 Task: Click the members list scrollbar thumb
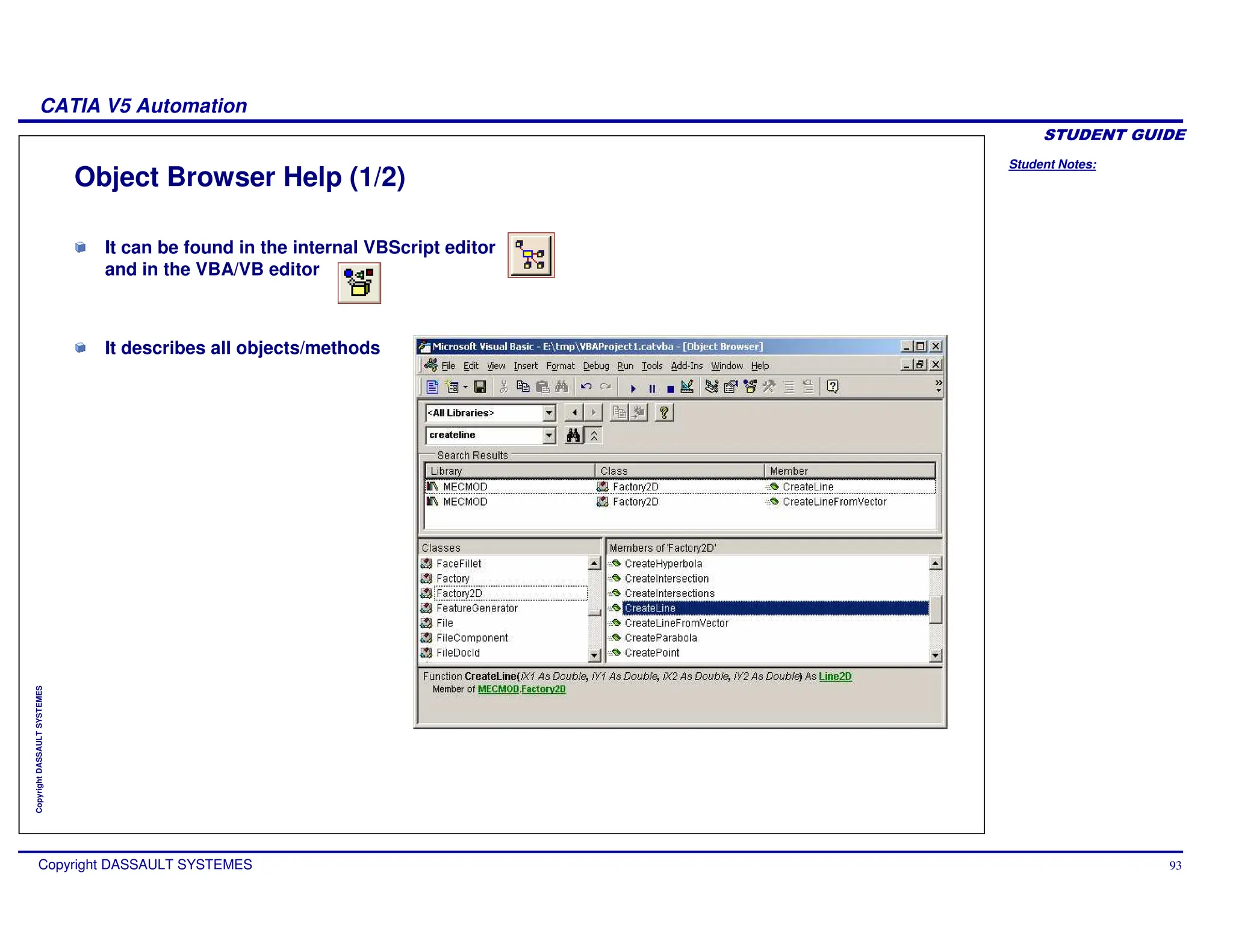coord(936,610)
